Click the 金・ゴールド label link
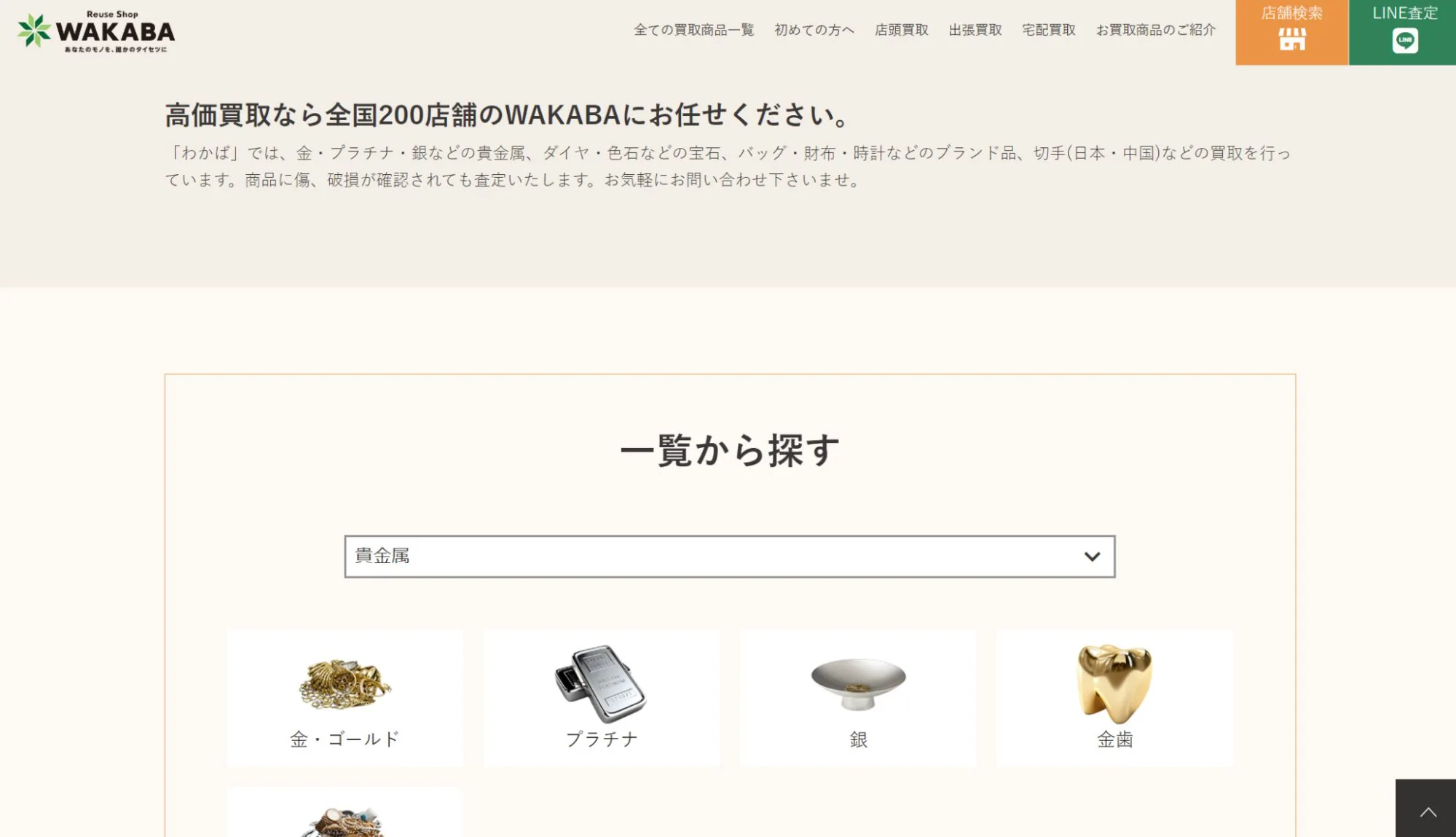 coord(345,739)
